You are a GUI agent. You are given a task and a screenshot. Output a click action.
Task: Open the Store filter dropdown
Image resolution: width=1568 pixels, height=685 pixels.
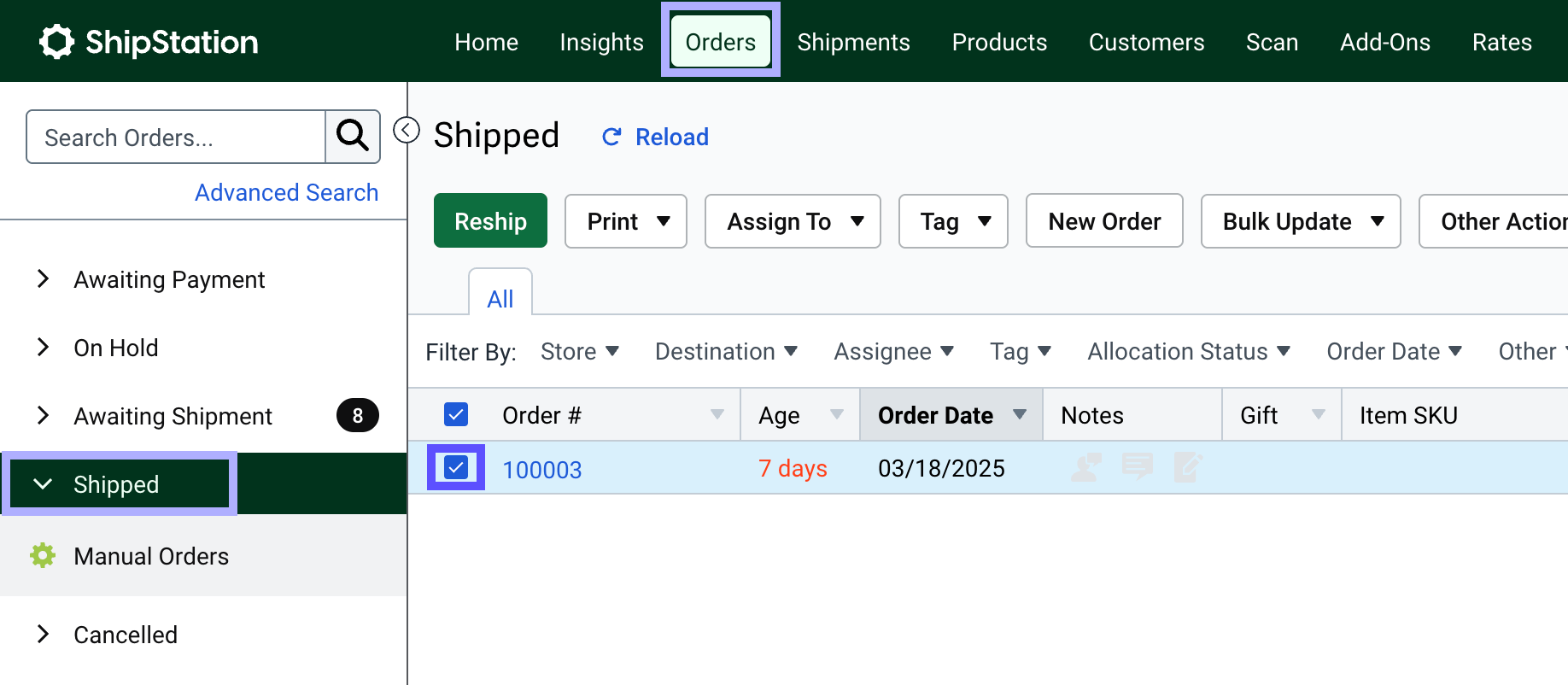click(580, 352)
